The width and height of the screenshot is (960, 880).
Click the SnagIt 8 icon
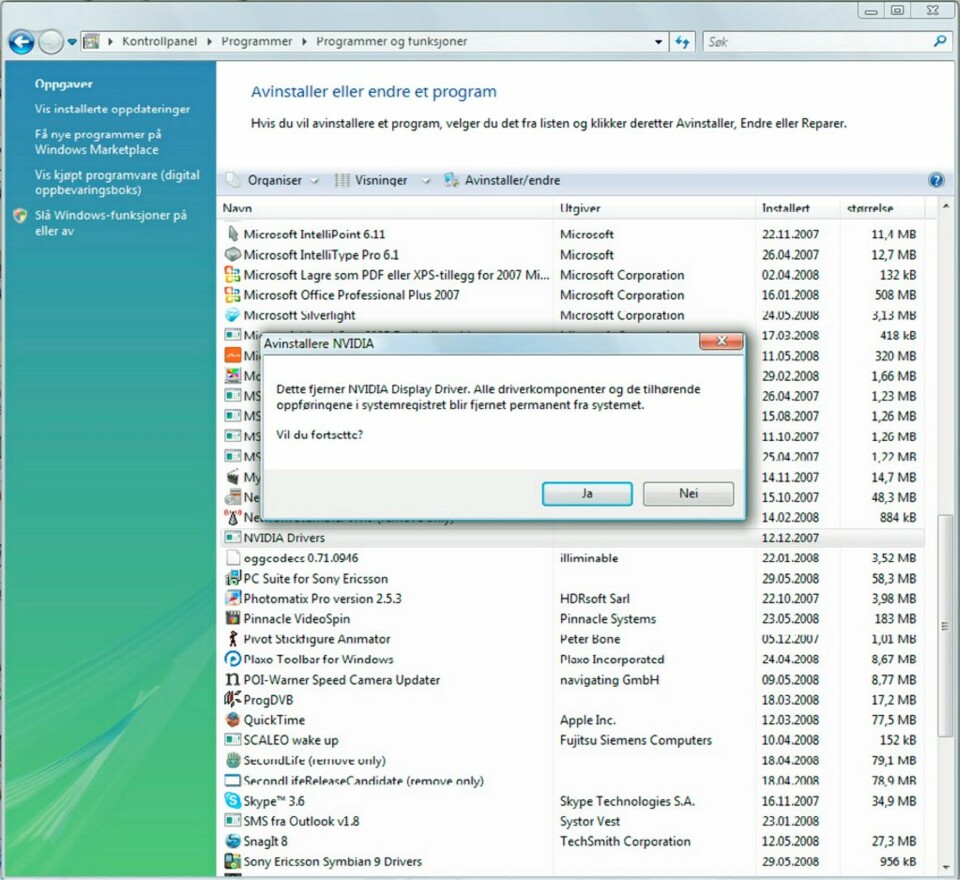pyautogui.click(x=233, y=841)
